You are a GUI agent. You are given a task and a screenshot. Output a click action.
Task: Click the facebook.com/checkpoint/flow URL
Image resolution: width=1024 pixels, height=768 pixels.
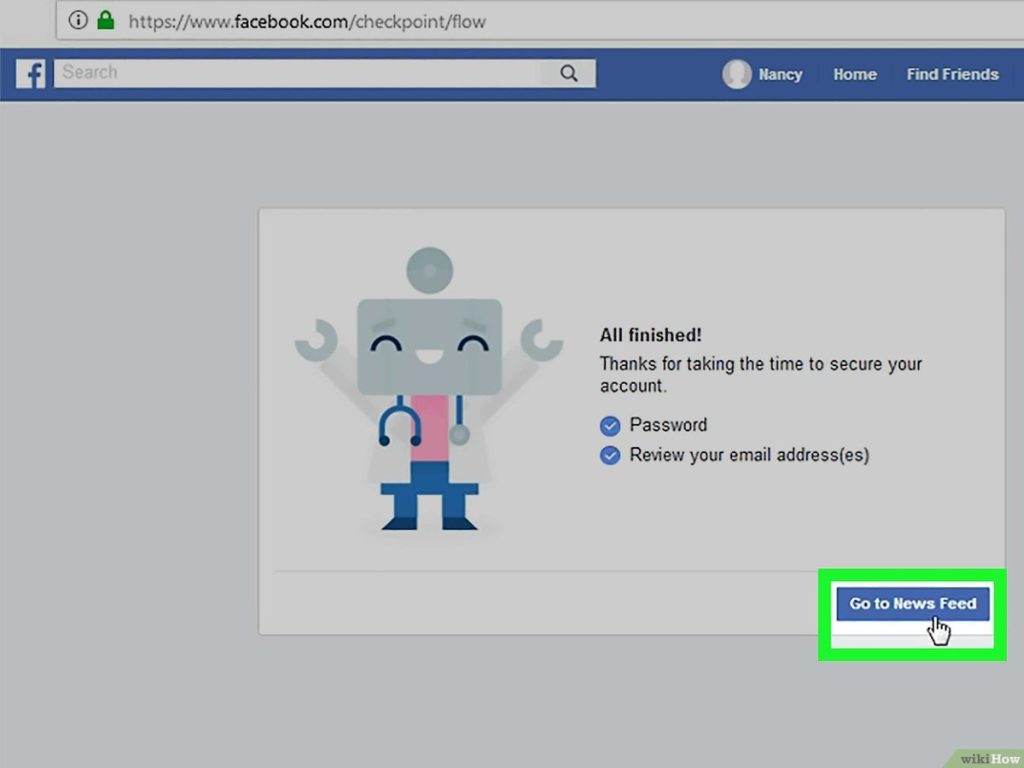coord(307,22)
